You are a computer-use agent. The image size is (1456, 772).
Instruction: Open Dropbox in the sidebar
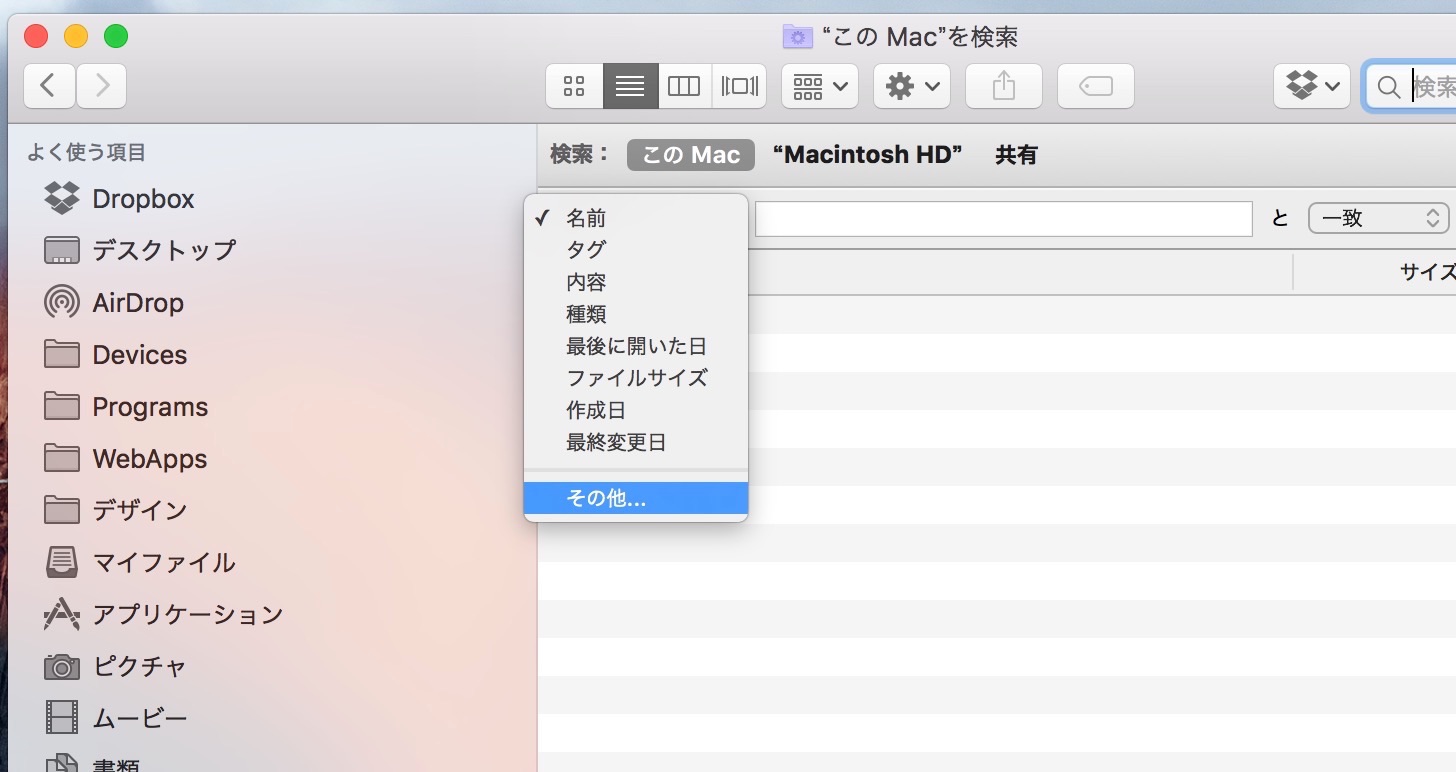pos(119,199)
